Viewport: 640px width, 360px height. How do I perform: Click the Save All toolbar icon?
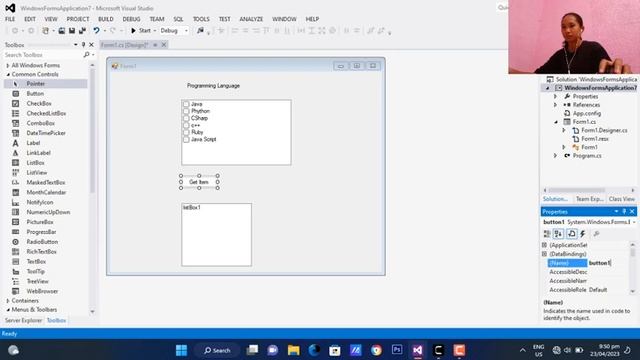coord(82,31)
